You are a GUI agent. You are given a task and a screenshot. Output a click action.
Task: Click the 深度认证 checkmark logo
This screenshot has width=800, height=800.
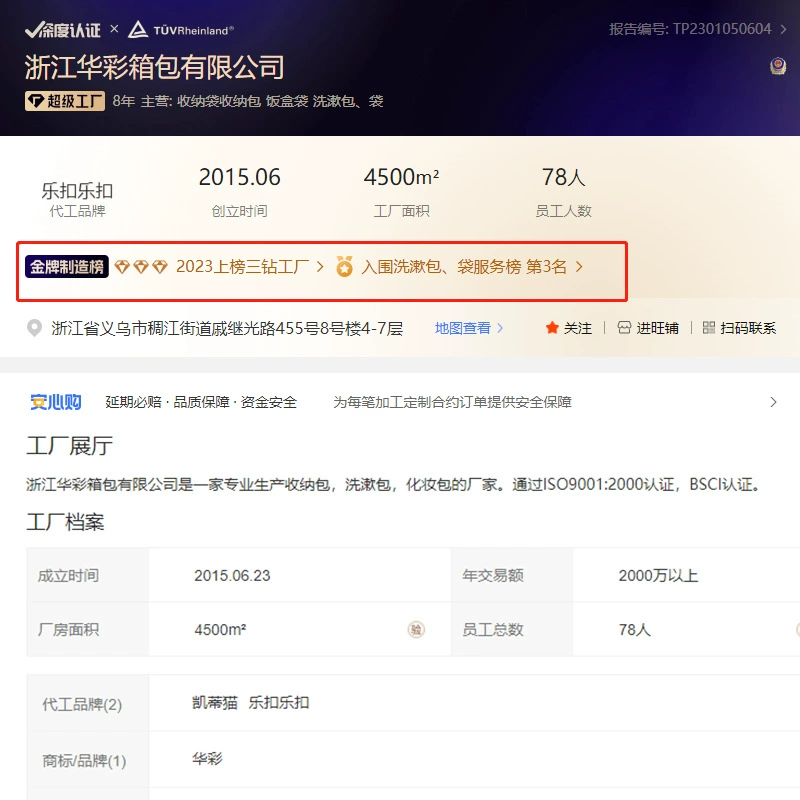(63, 30)
